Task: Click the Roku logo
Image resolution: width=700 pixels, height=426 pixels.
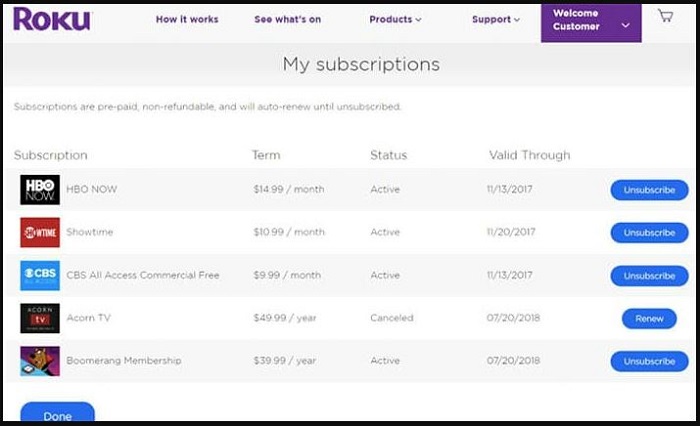Action: (52, 19)
